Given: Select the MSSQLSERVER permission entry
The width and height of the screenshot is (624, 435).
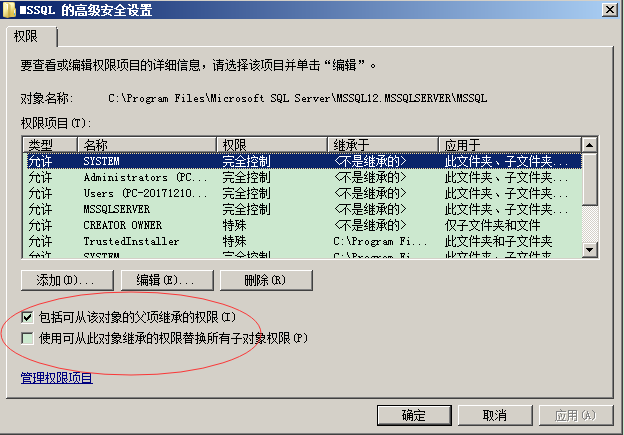Looking at the screenshot, I should click(302, 209).
